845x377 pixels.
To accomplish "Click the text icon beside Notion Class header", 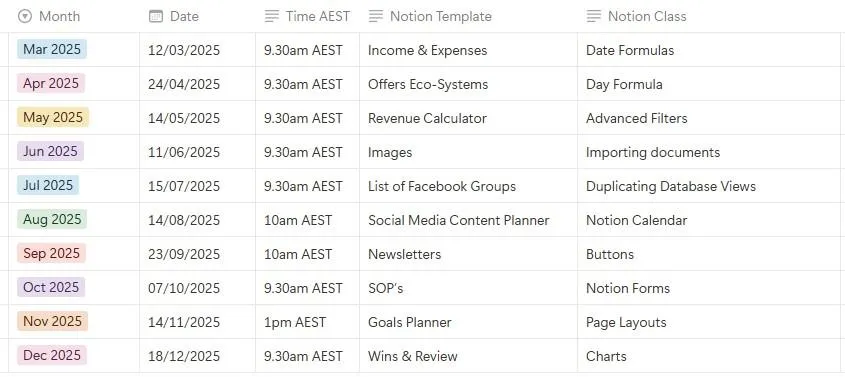I will point(594,16).
